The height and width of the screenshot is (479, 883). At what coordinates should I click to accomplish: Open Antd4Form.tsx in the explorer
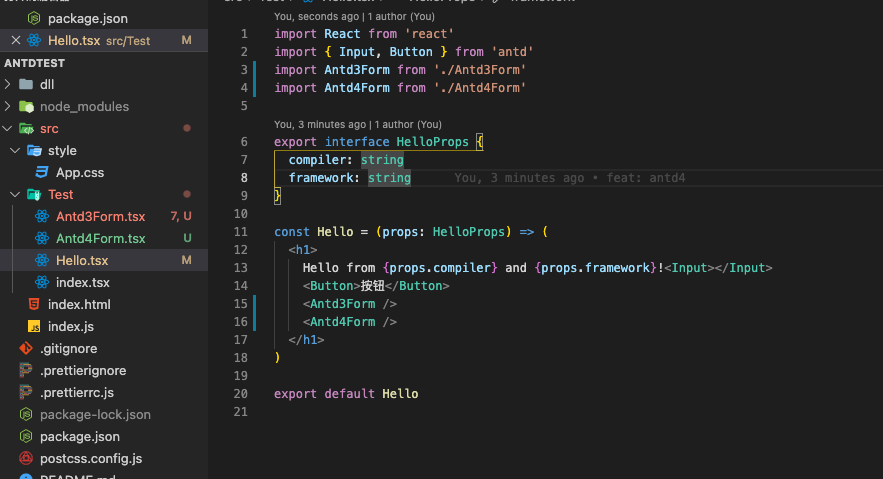pyautogui.click(x=101, y=238)
